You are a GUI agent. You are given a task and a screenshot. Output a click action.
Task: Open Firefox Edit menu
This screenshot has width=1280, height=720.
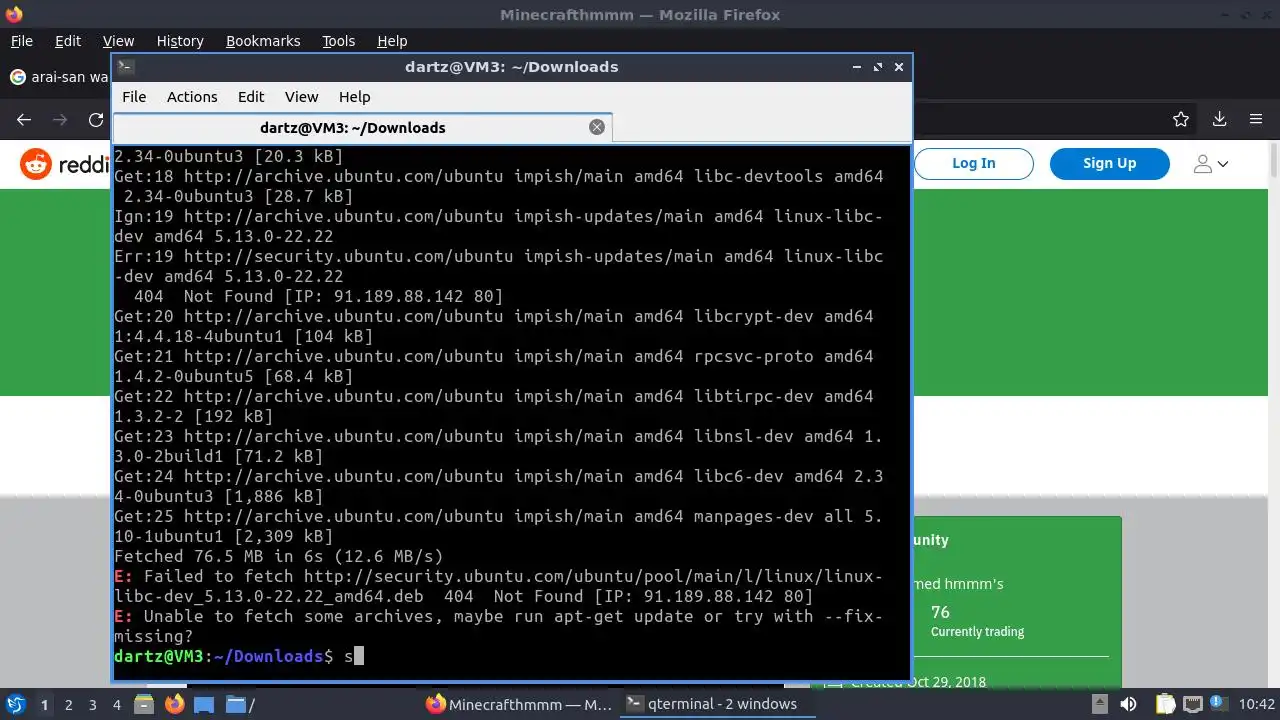coord(68,41)
